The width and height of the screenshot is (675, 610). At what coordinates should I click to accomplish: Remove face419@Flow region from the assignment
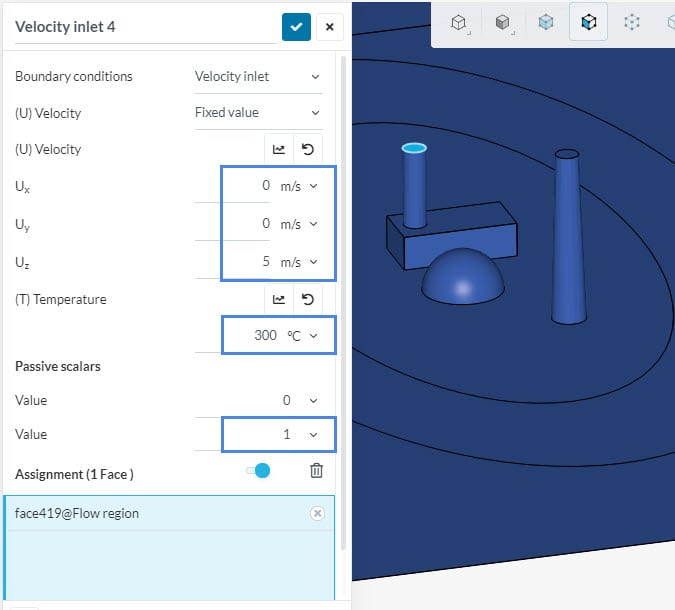tap(317, 513)
